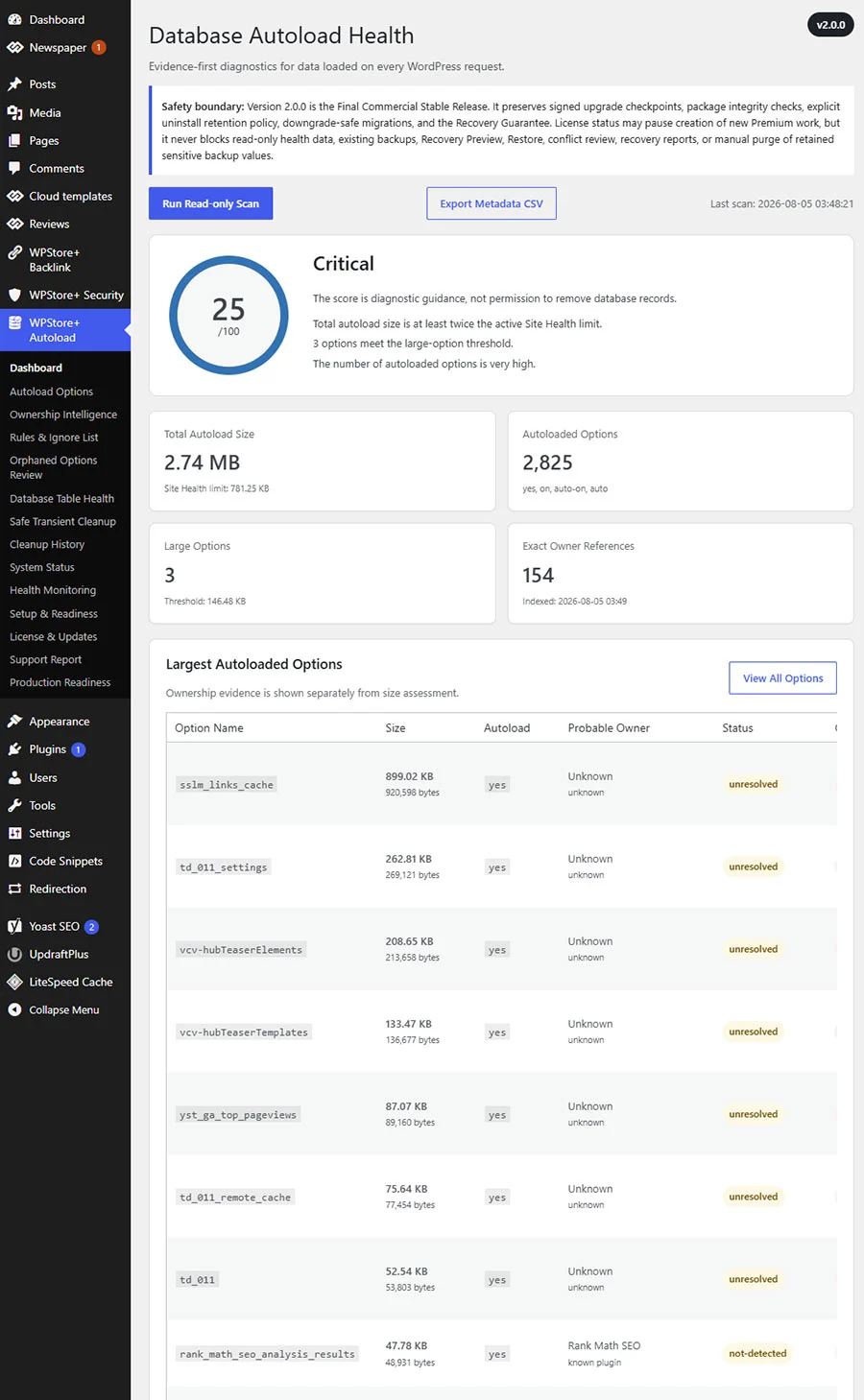
Task: Click the WPStore+ Security shield icon
Action: pyautogui.click(x=14, y=295)
